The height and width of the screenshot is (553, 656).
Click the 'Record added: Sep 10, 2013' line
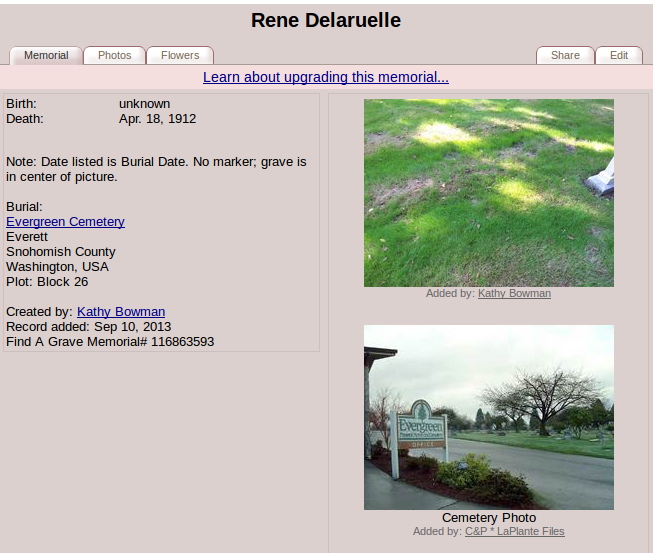click(88, 327)
